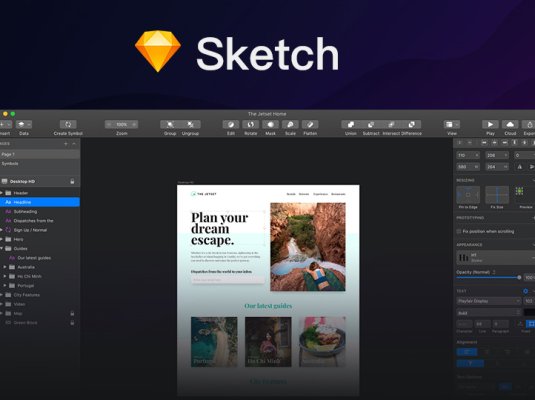Click the Flatten toolbar icon
The height and width of the screenshot is (400, 535).
click(x=310, y=124)
